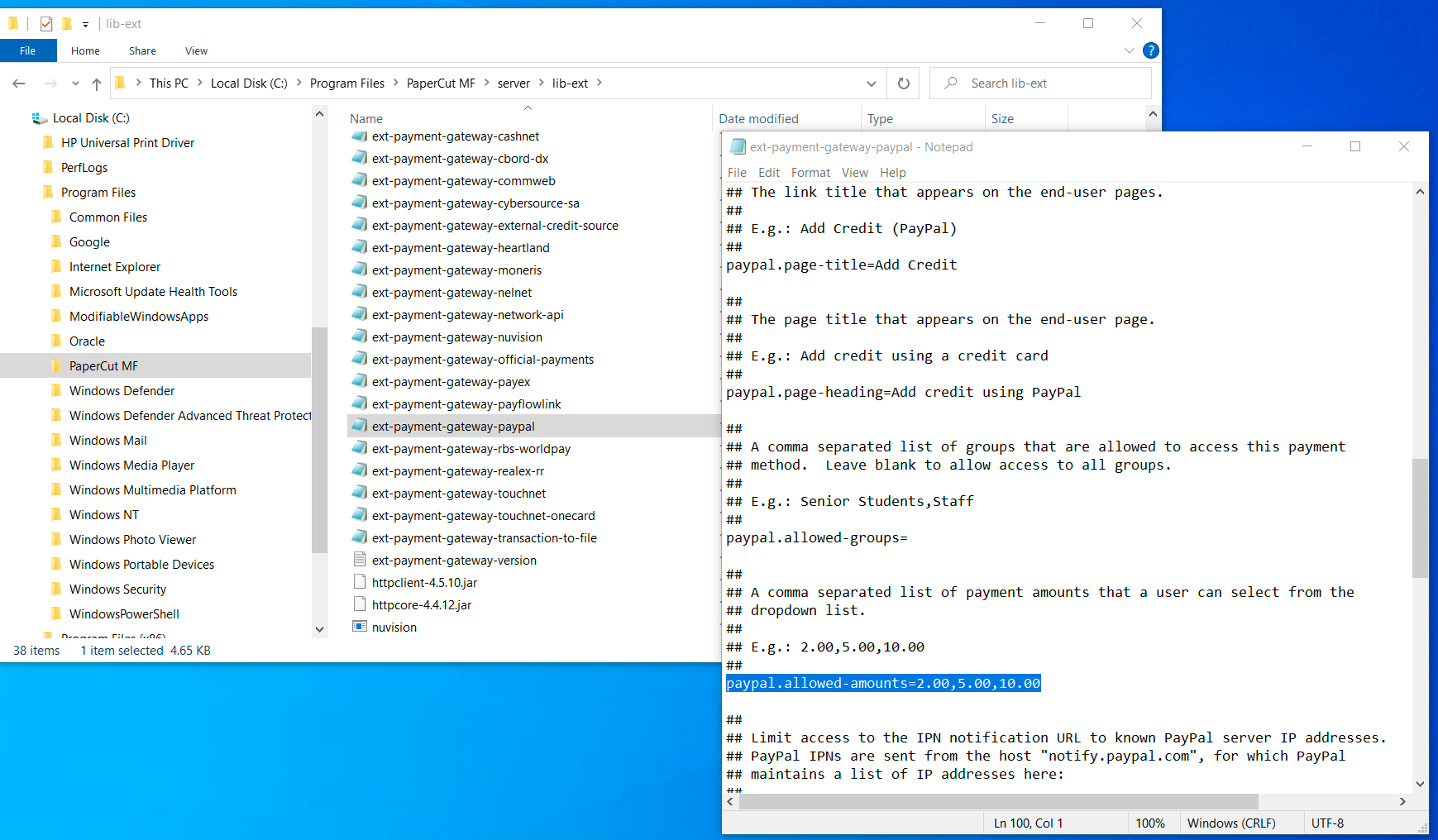Select Oracle folder in navigation tree
Viewport: 1438px width, 840px height.
point(87,341)
